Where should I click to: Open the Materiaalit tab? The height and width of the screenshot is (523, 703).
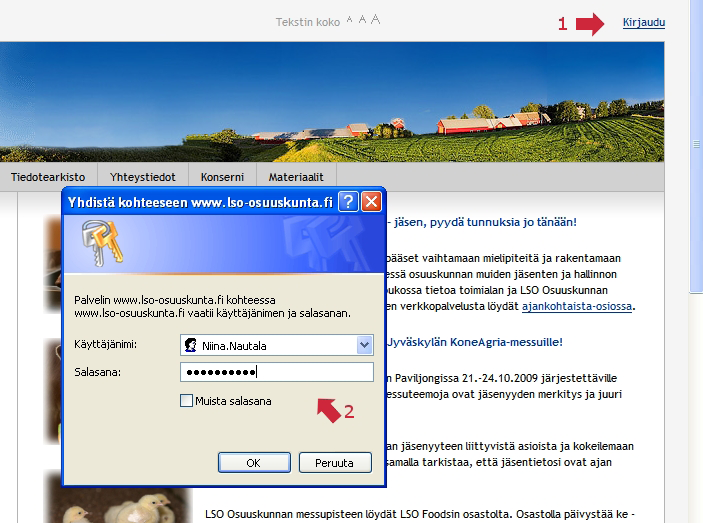coord(296,177)
